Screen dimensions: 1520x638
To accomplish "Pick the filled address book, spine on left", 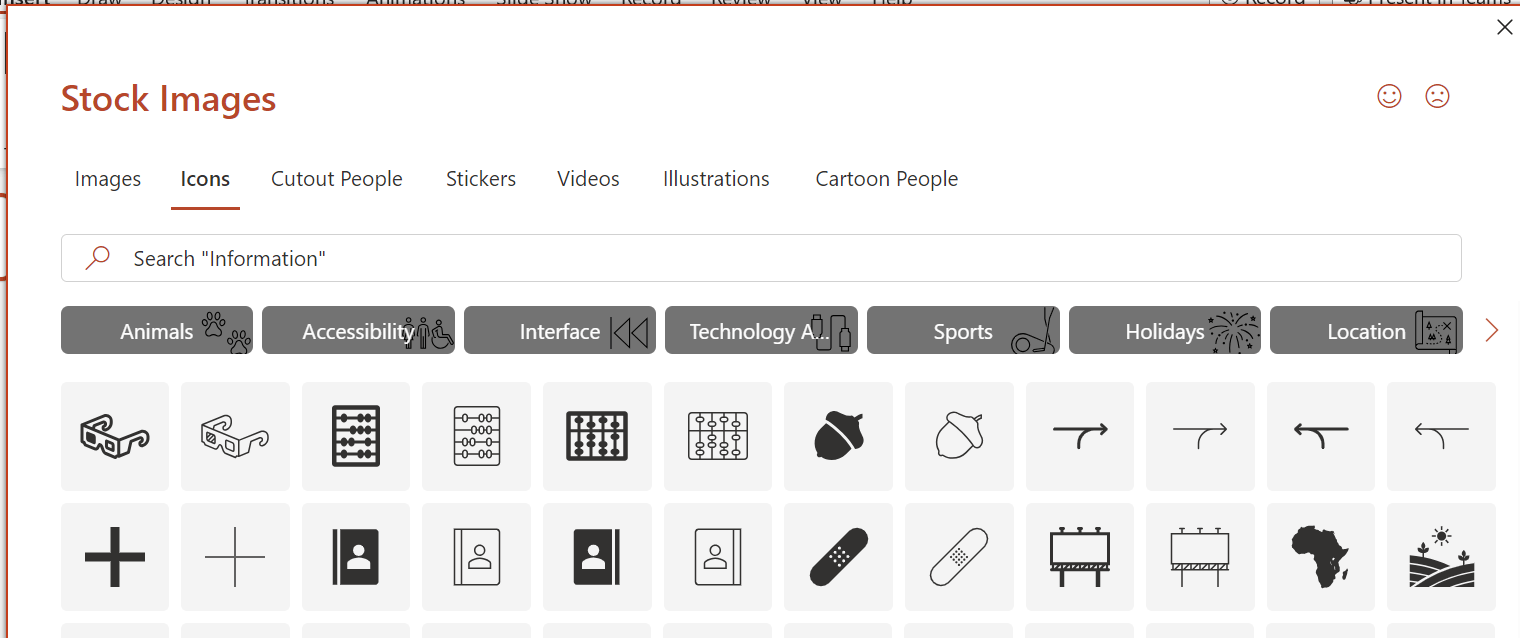I will [x=356, y=557].
